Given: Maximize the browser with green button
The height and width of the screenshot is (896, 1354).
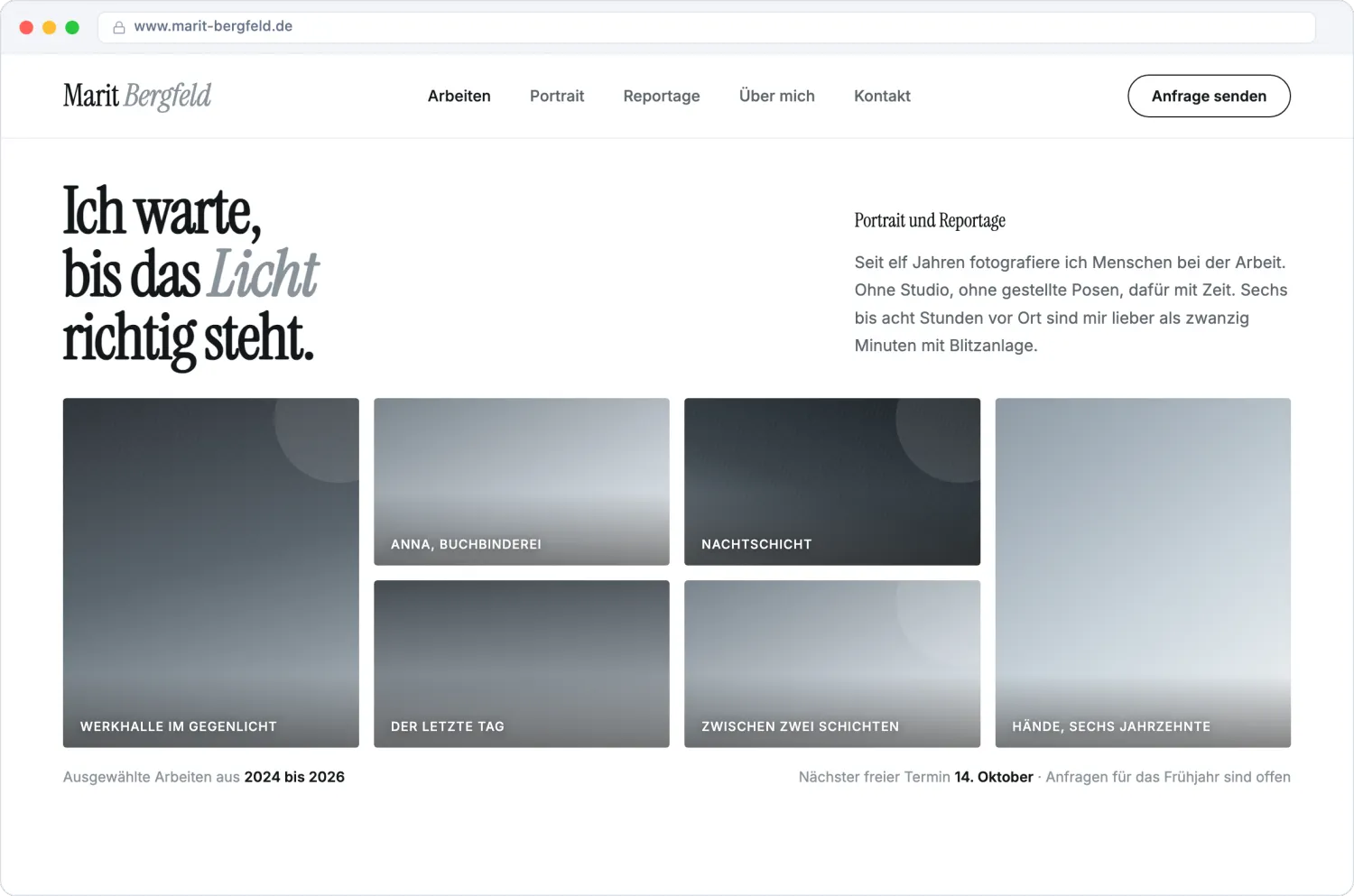Looking at the screenshot, I should click(72, 27).
